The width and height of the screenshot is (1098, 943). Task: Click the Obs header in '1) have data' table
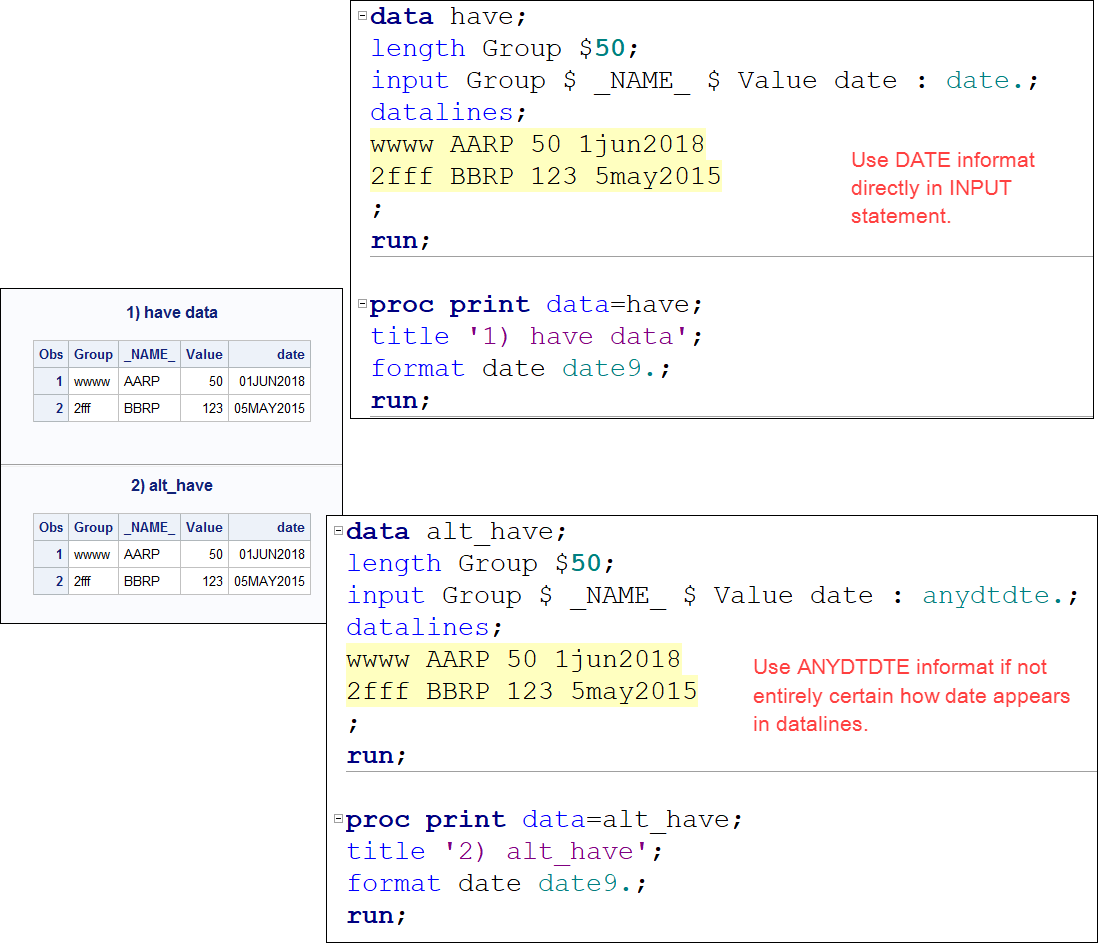(x=51, y=354)
